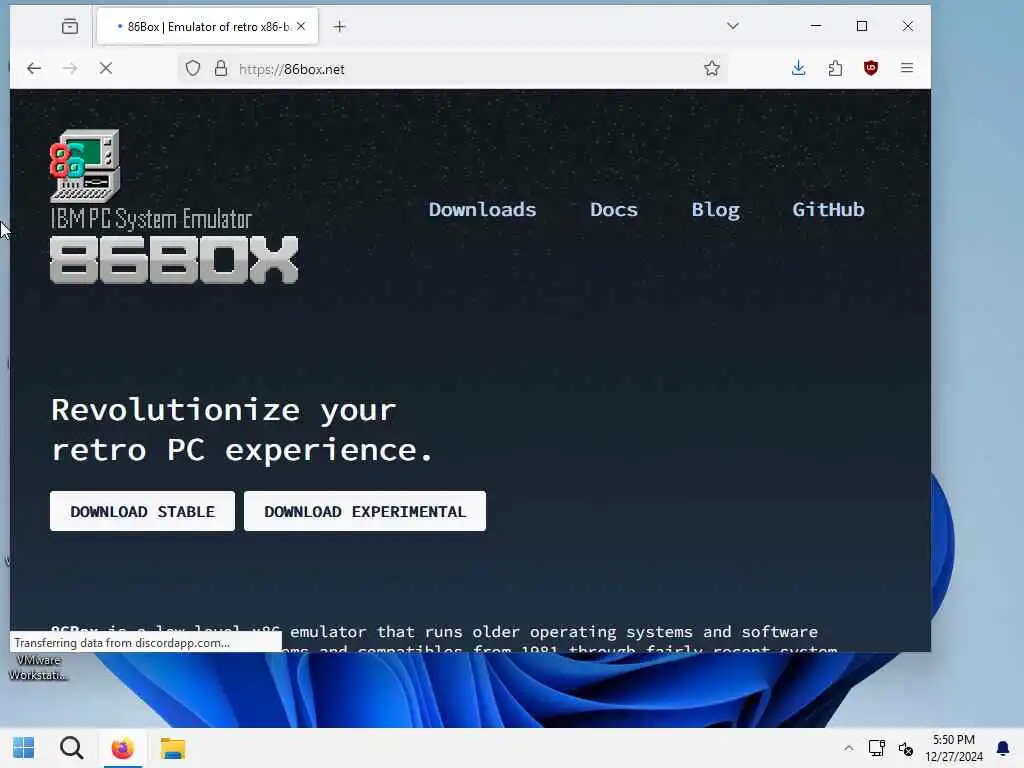Open Windows taskbar search
This screenshot has width=1024, height=768.
click(72, 748)
